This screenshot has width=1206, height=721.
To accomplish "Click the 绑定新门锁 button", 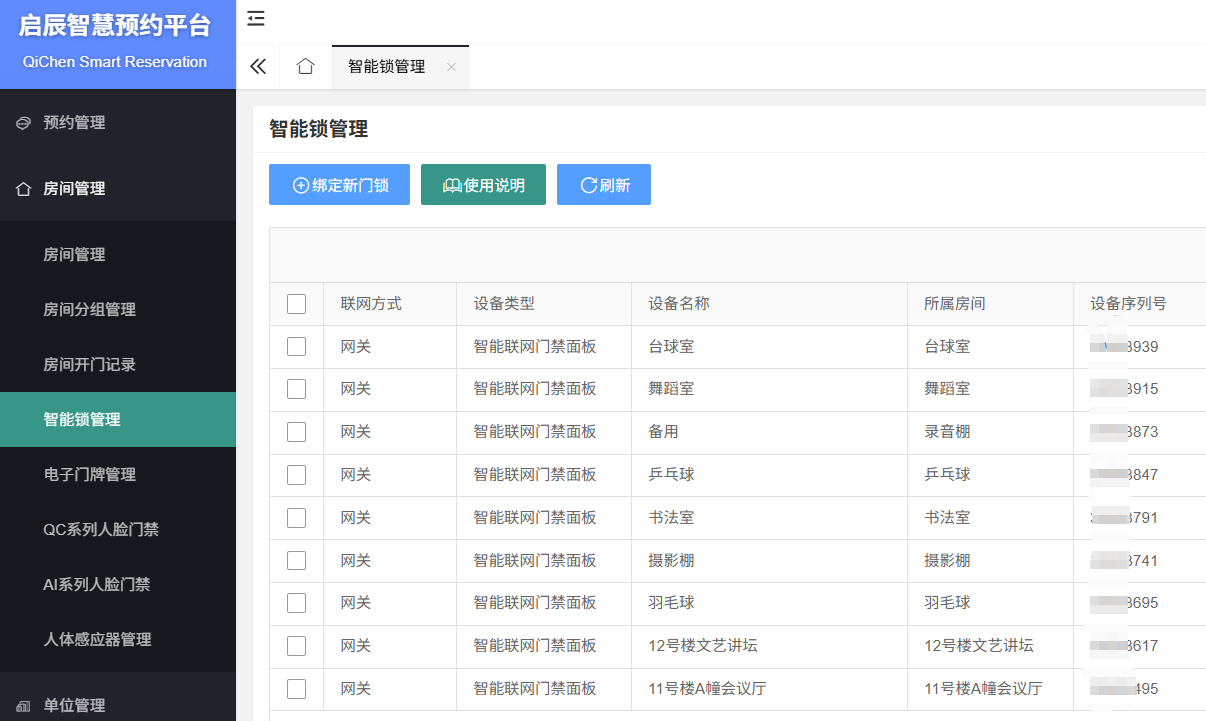I will (339, 185).
